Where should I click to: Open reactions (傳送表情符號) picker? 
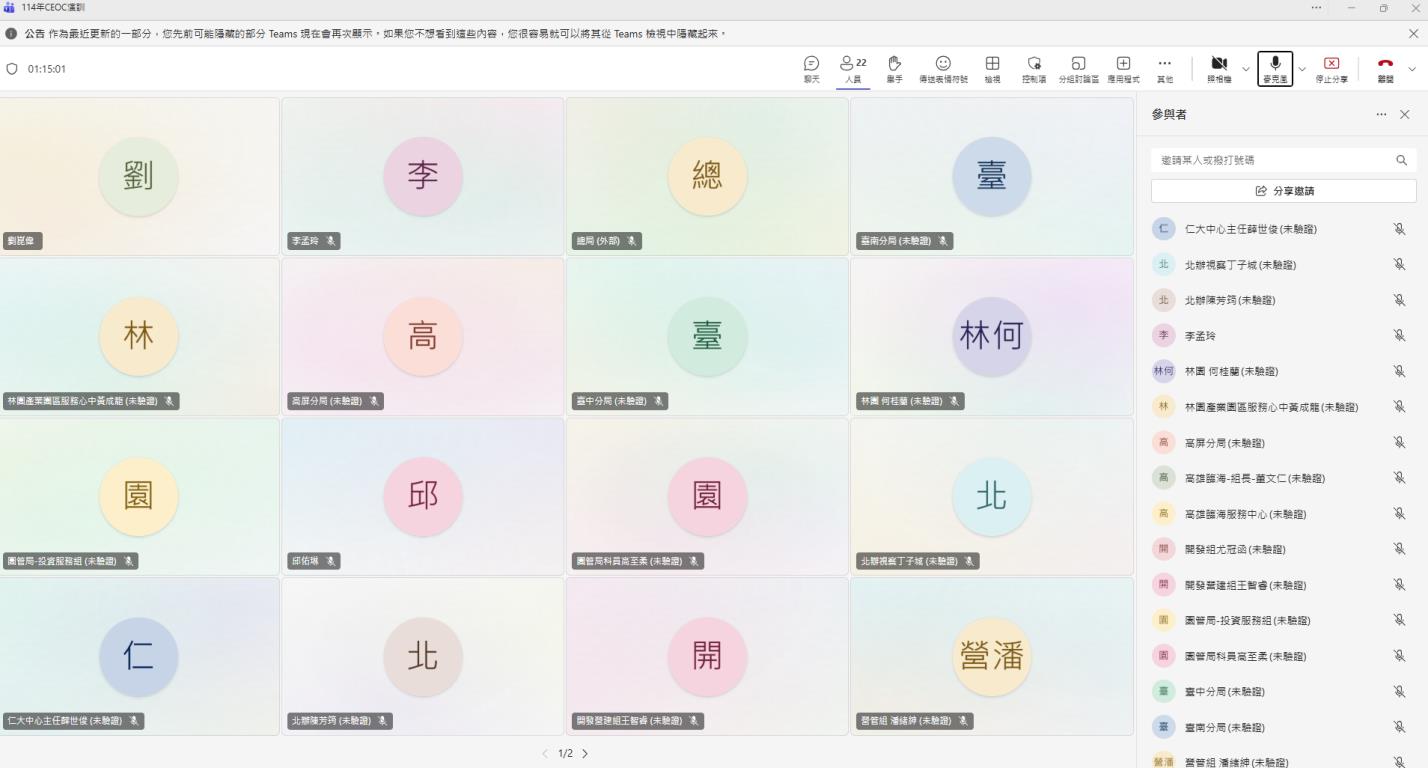(942, 68)
